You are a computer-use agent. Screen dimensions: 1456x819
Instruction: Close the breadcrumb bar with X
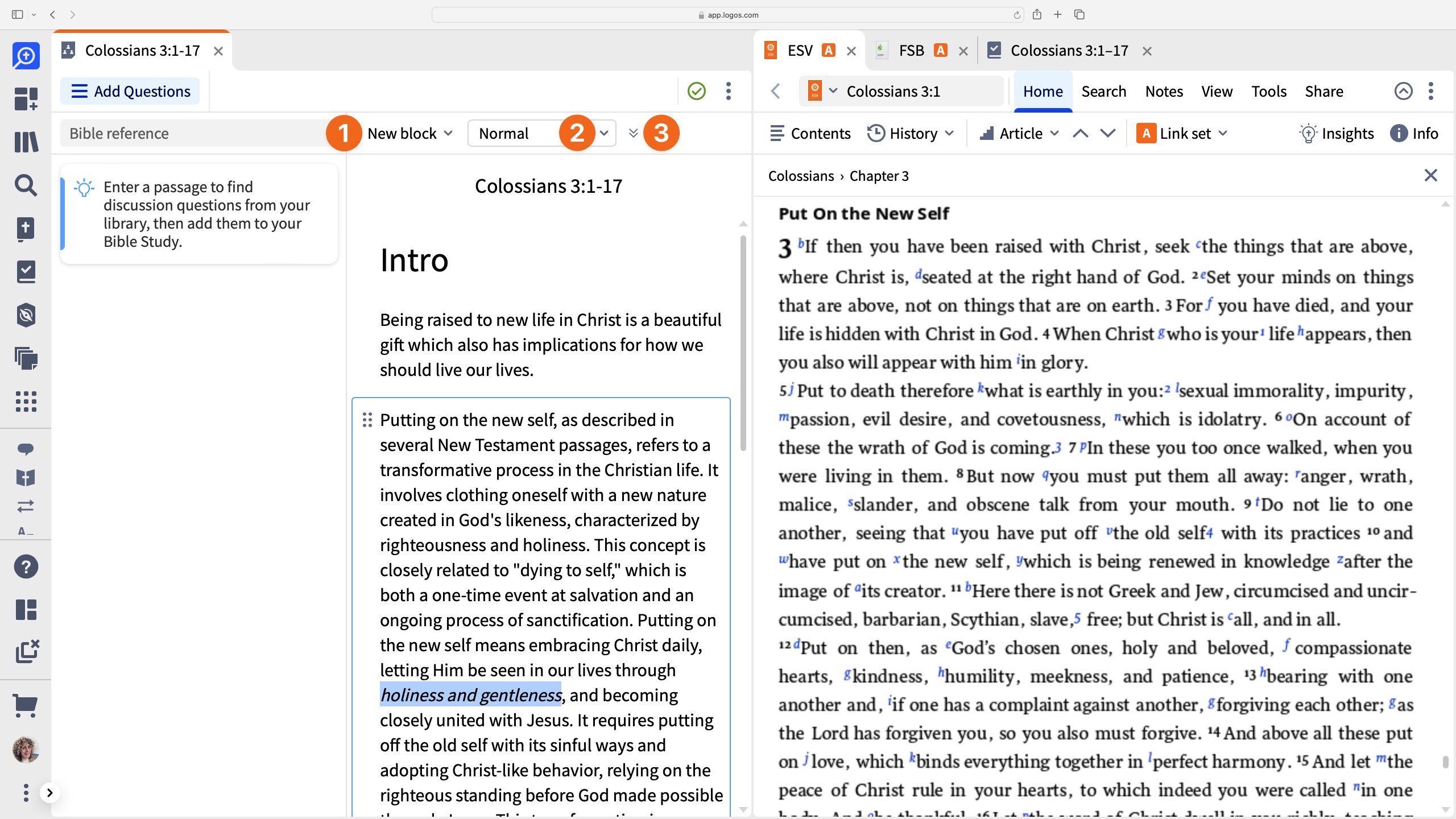[1431, 175]
